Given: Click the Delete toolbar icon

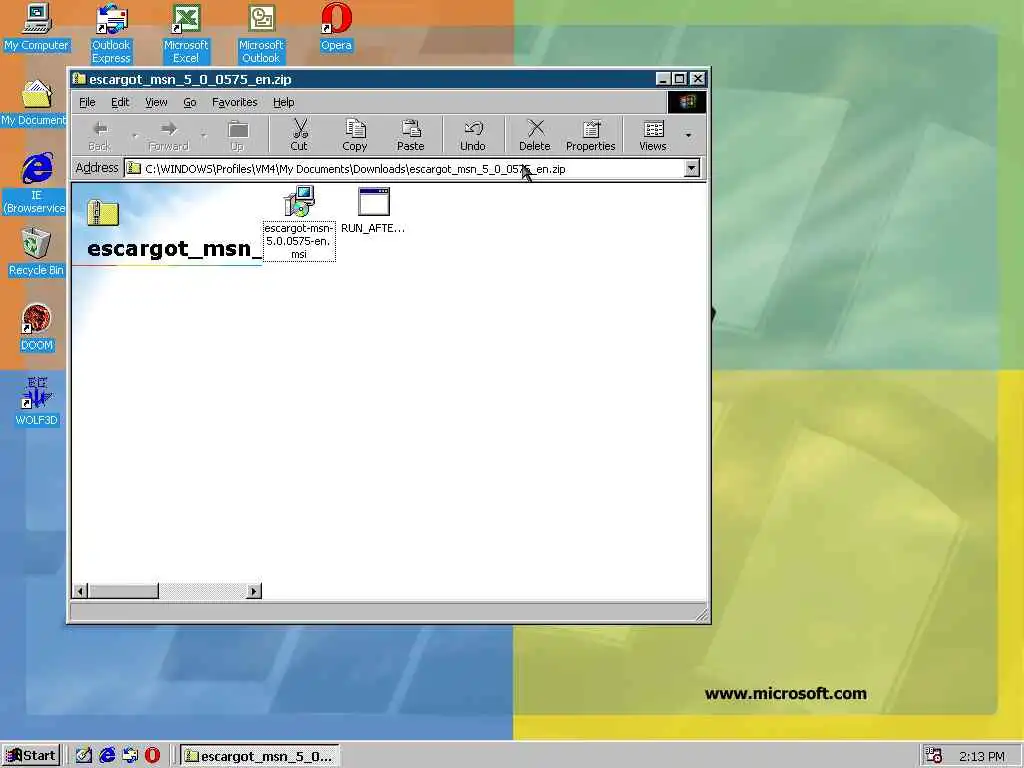Looking at the screenshot, I should coord(535,135).
